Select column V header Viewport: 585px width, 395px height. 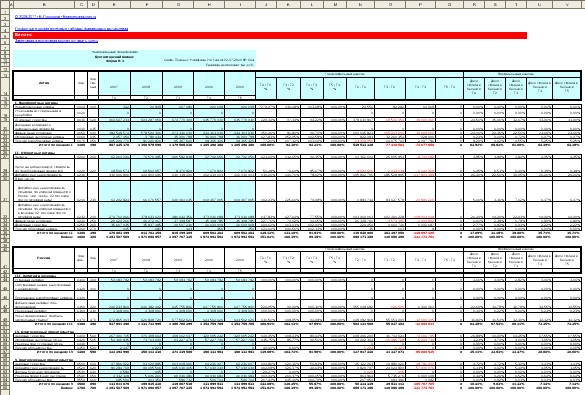(x=567, y=4)
